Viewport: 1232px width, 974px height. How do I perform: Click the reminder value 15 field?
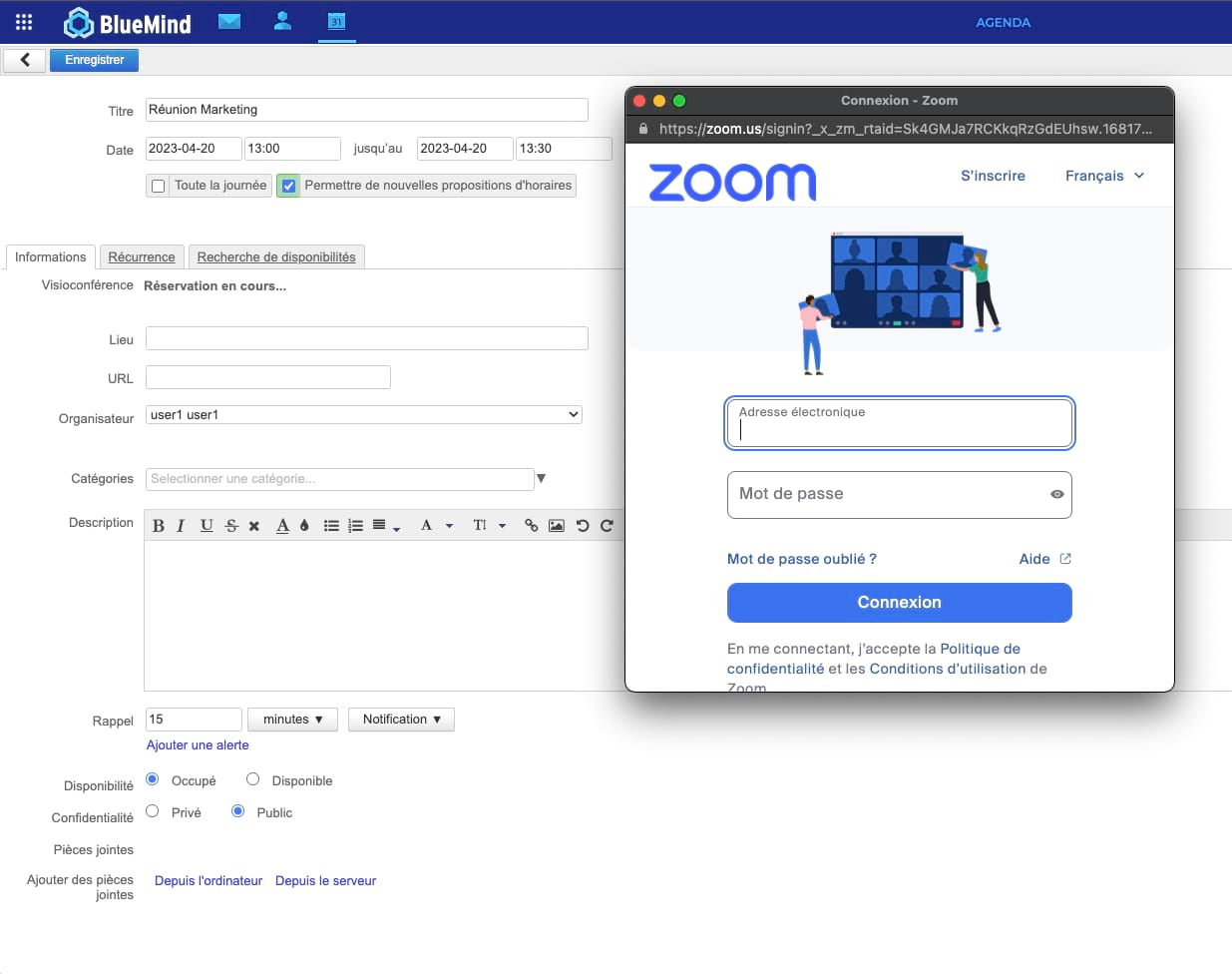click(x=194, y=720)
